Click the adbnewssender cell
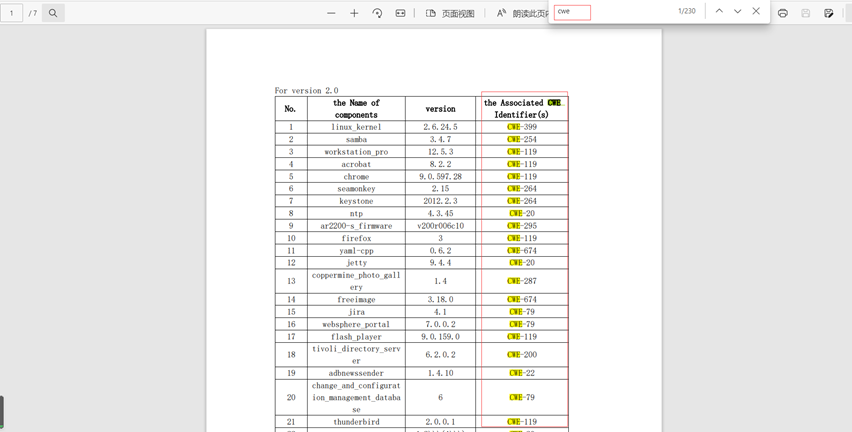This screenshot has width=852, height=432. point(356,373)
